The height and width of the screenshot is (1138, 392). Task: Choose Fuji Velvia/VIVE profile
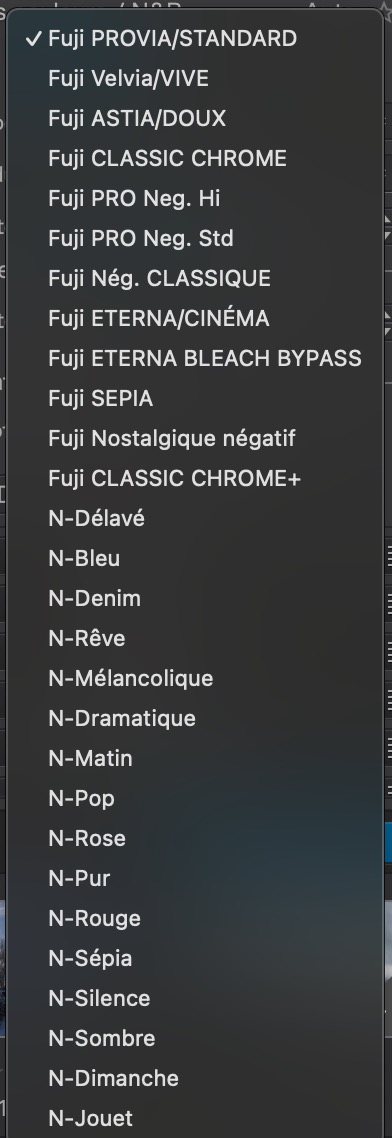pyautogui.click(x=195, y=78)
